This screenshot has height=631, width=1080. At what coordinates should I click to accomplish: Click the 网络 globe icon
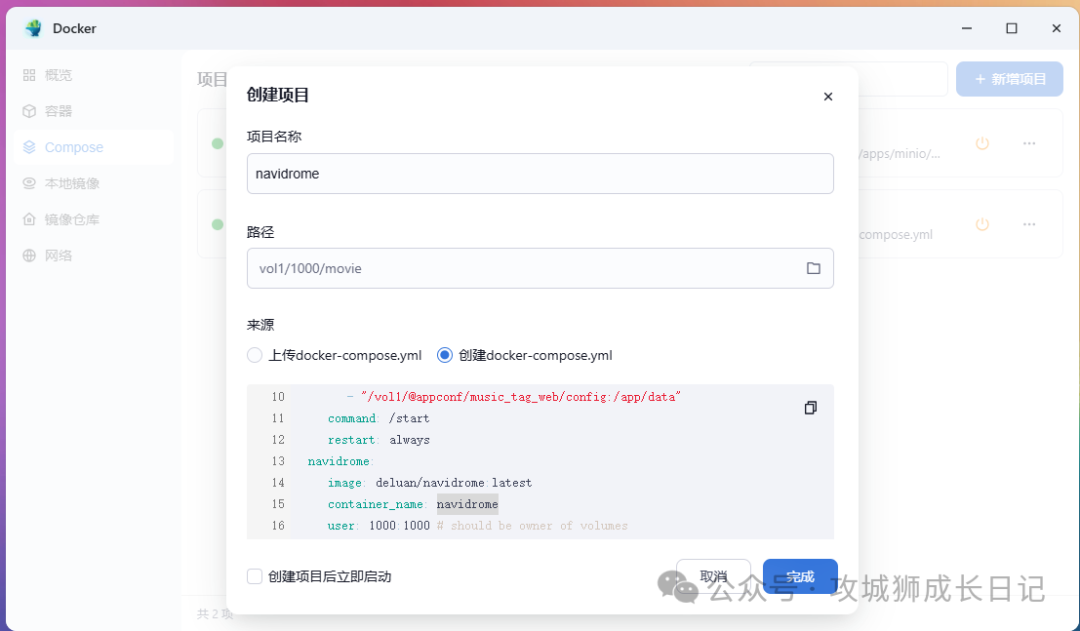[29, 256]
